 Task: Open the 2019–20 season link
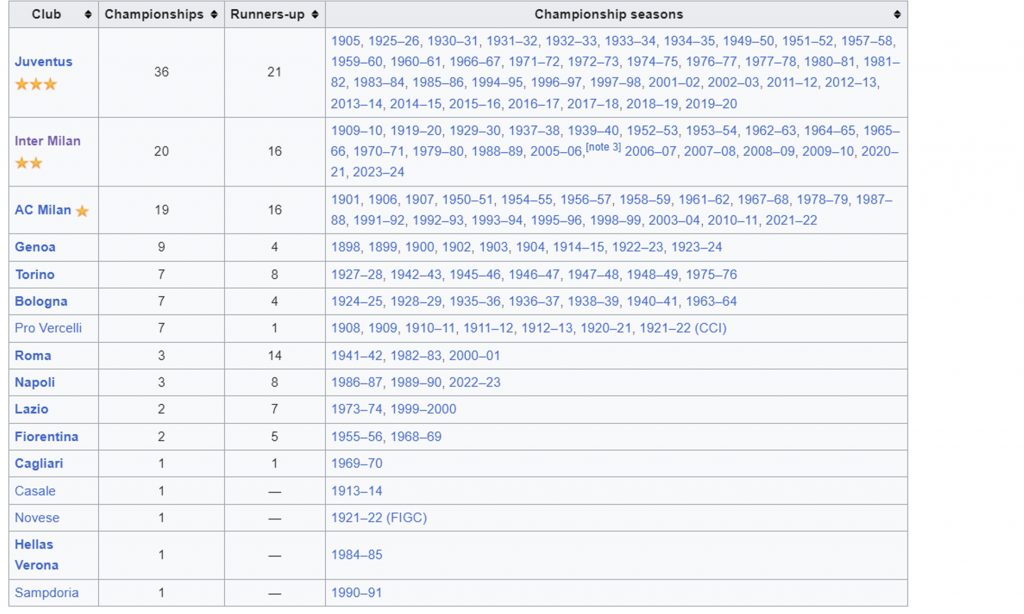[711, 103]
